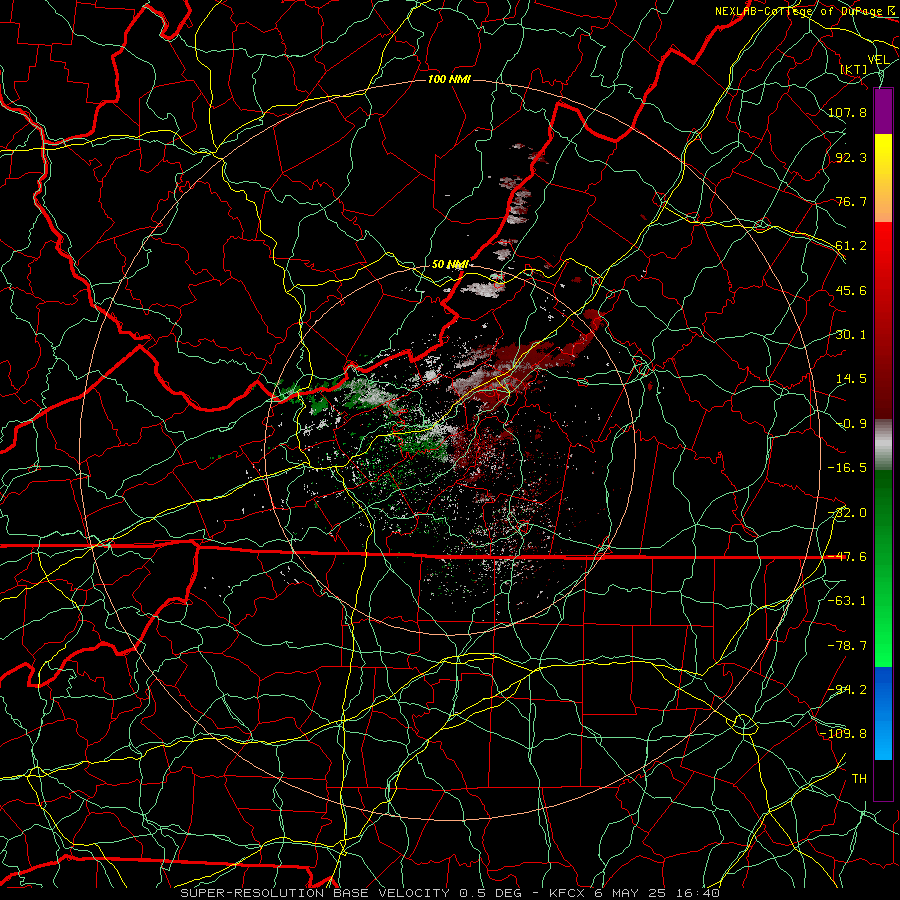The height and width of the screenshot is (900, 900).
Task: Click the 107.8 velocity scale value
Action: click(847, 112)
